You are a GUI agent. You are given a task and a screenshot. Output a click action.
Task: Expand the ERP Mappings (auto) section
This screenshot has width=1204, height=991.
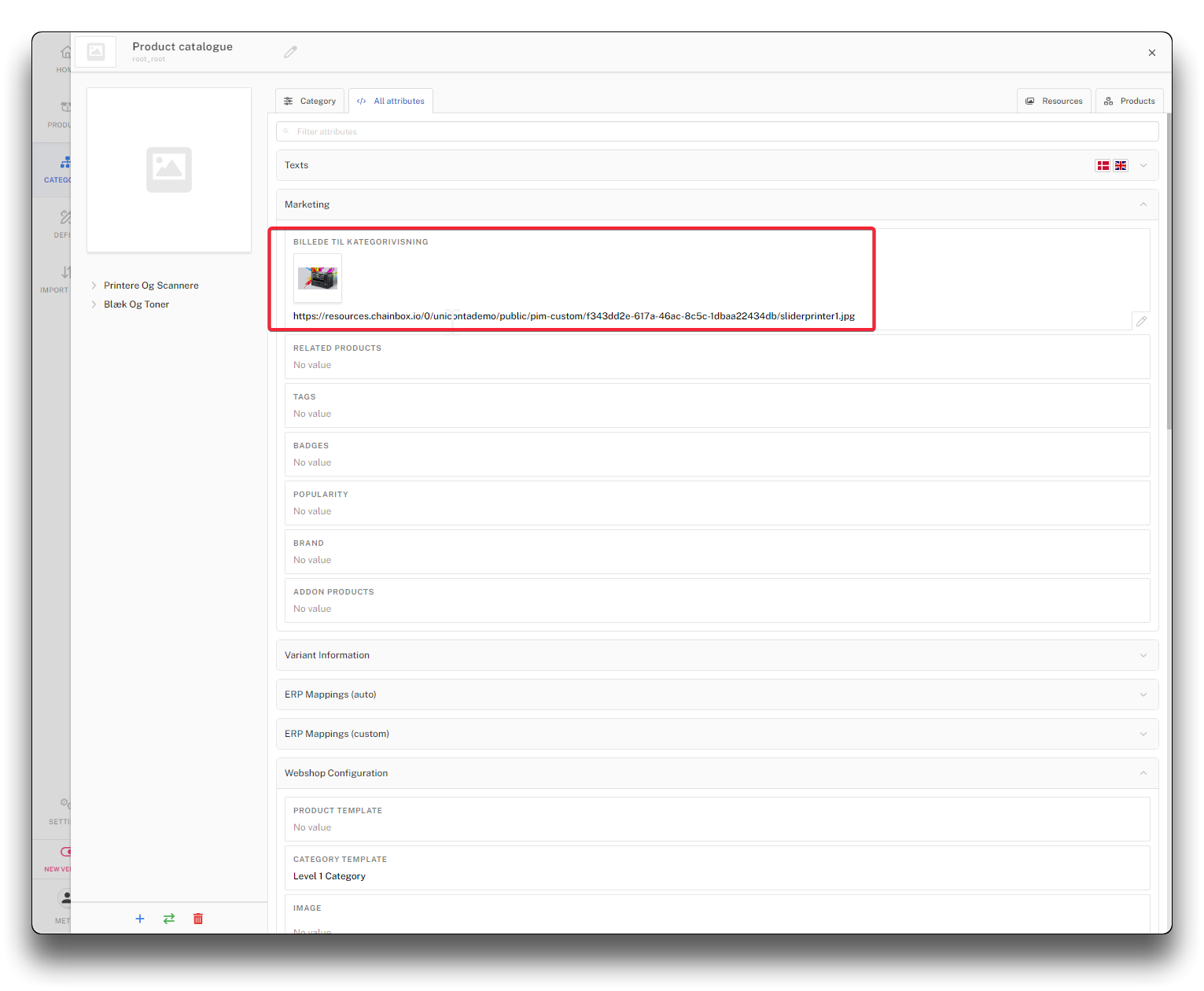click(x=717, y=694)
